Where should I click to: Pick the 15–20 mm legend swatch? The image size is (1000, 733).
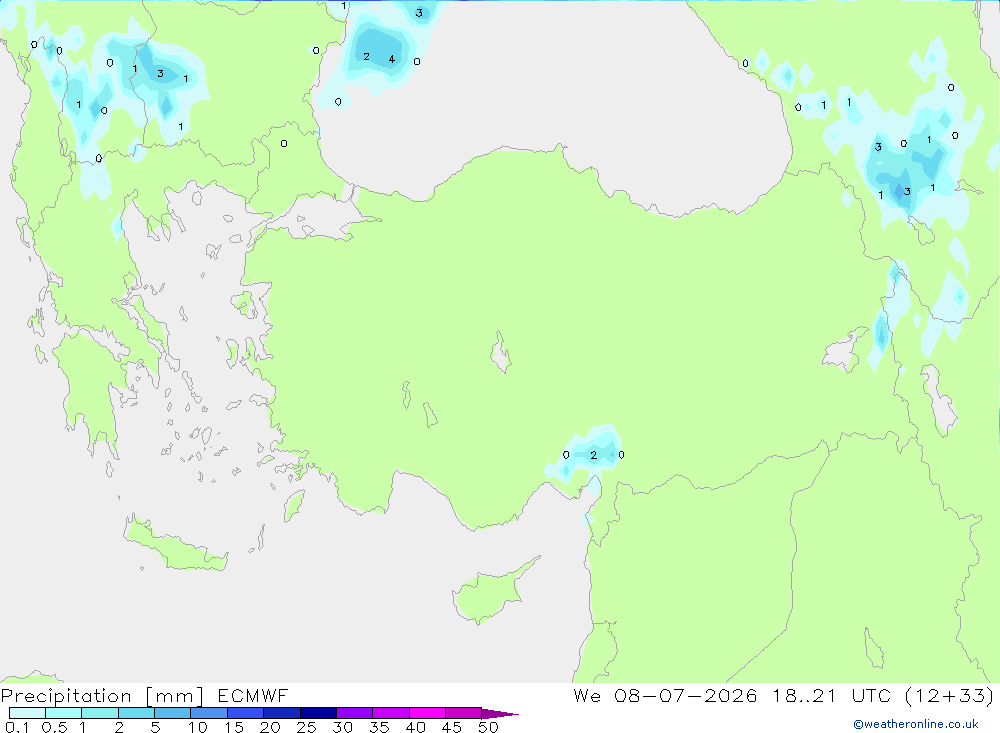pyautogui.click(x=246, y=713)
